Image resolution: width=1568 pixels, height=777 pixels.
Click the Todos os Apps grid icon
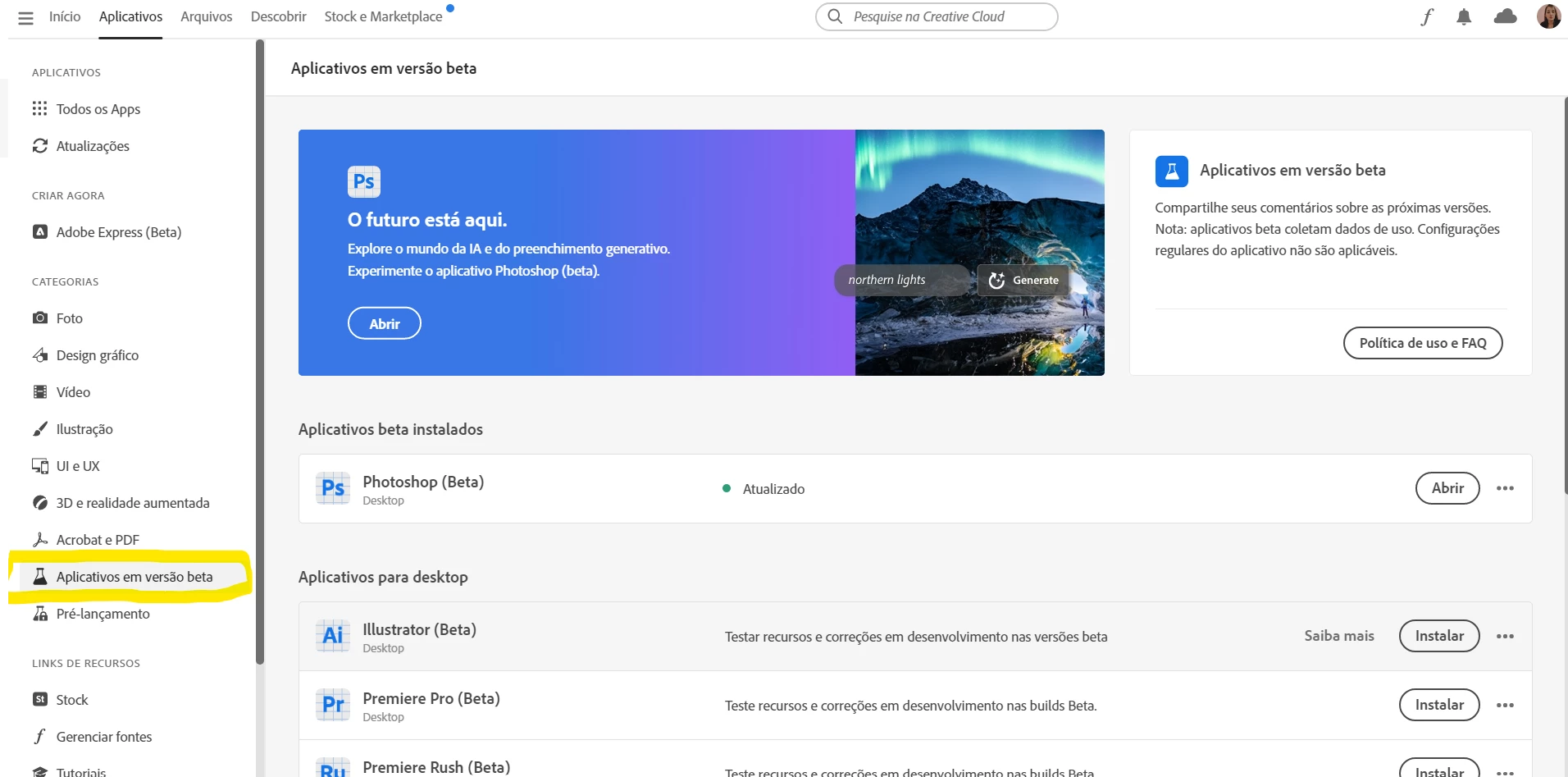coord(39,108)
